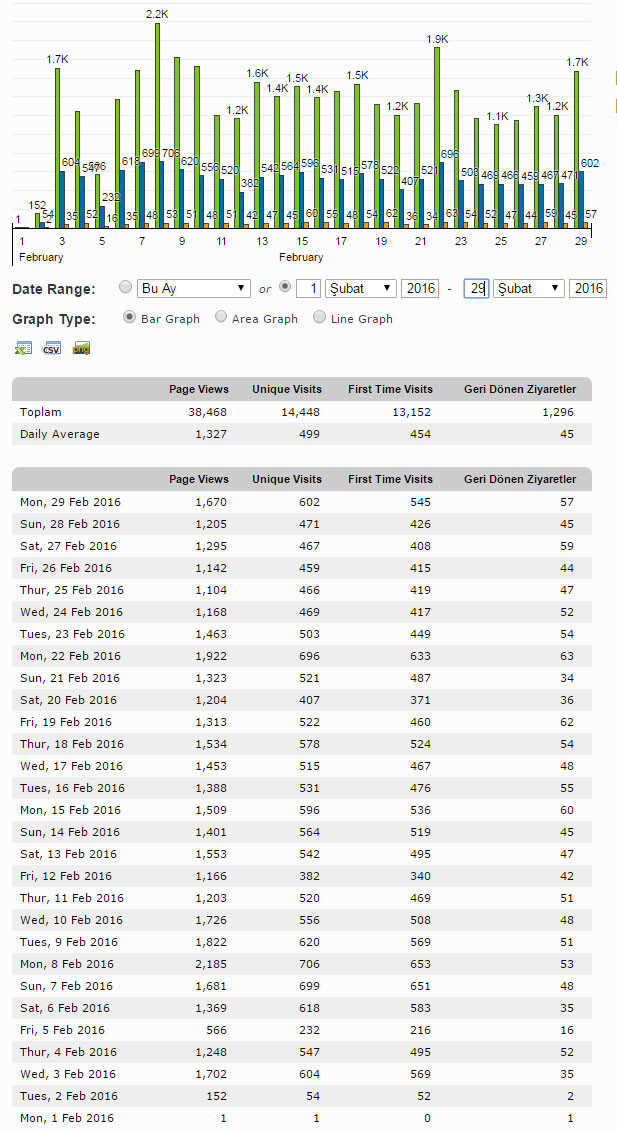Click Geri Dönen Ziyaretler header in daily table
The width and height of the screenshot is (617, 1132).
pyautogui.click(x=520, y=479)
